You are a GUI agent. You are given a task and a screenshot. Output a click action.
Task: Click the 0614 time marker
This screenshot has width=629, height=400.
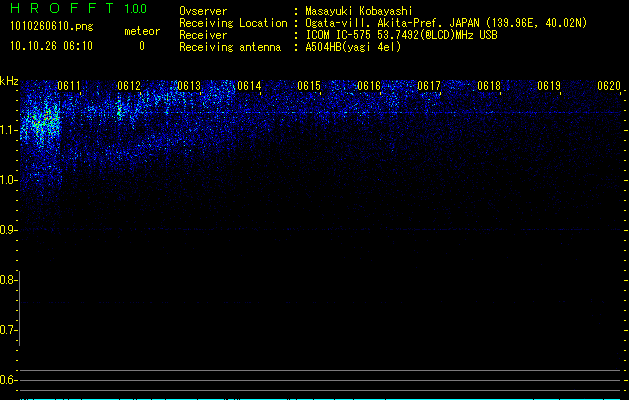249,86
